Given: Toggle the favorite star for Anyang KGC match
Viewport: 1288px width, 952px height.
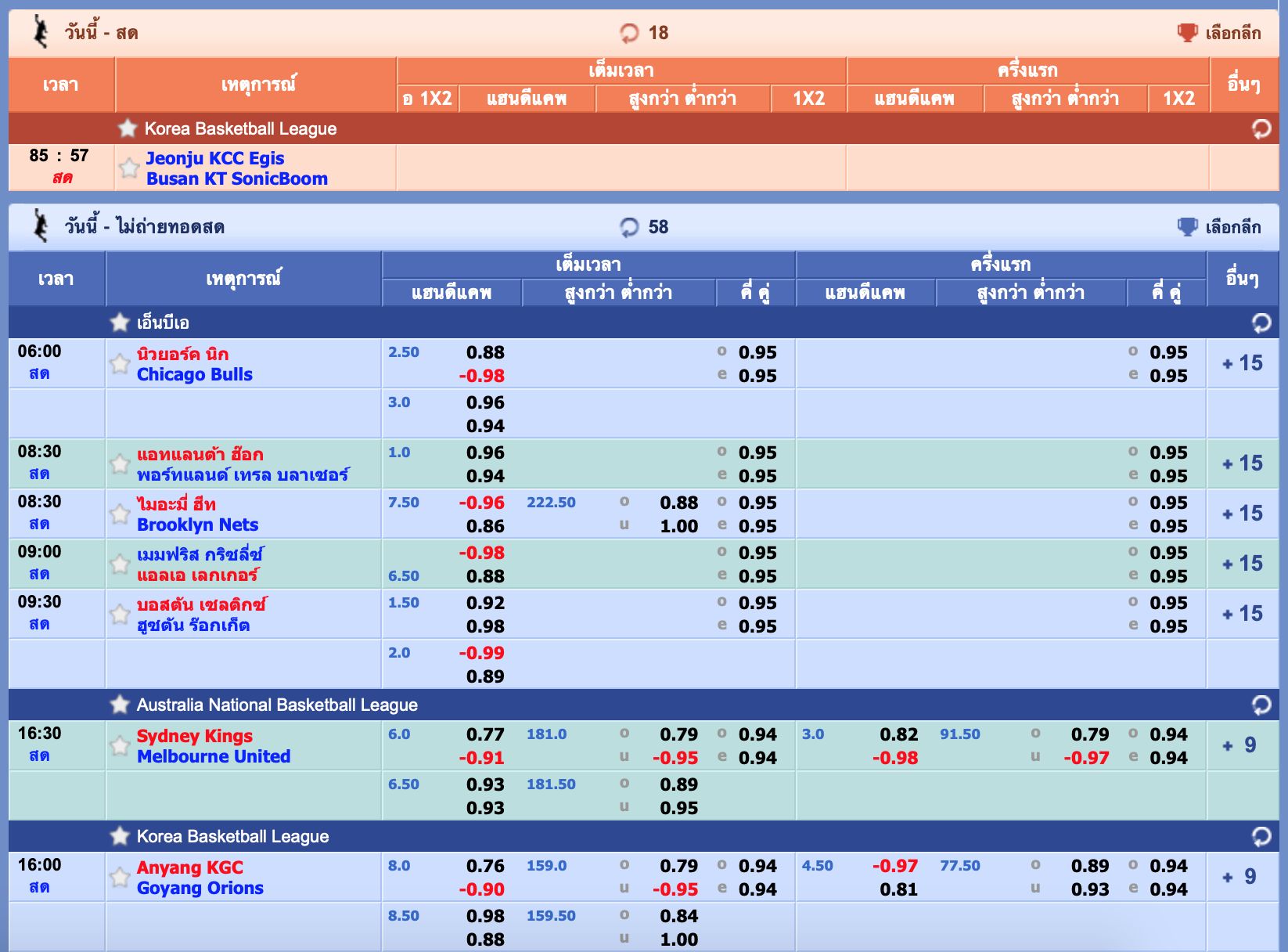Looking at the screenshot, I should click(x=119, y=877).
